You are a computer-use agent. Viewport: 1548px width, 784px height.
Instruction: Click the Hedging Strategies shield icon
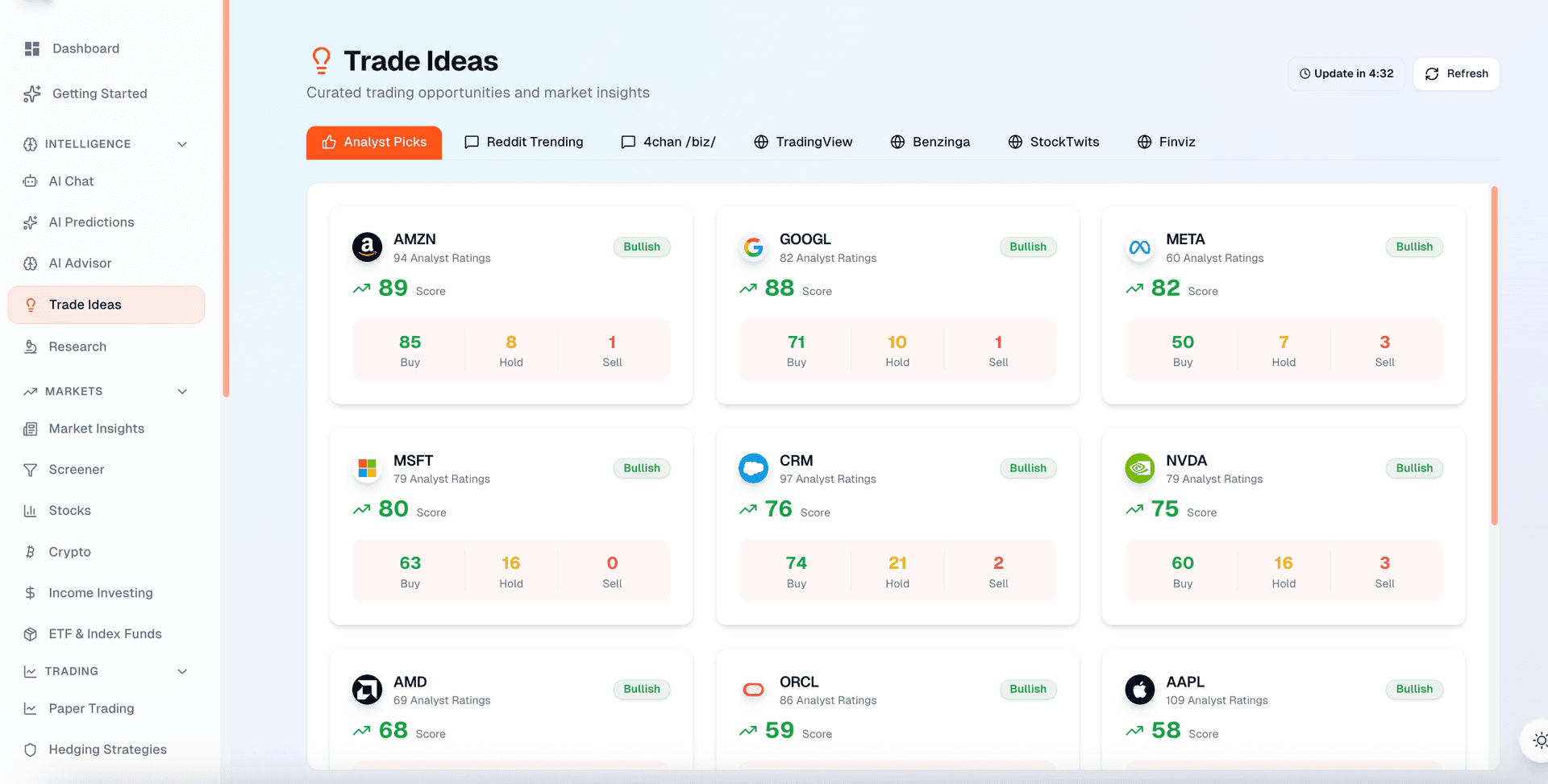click(31, 749)
